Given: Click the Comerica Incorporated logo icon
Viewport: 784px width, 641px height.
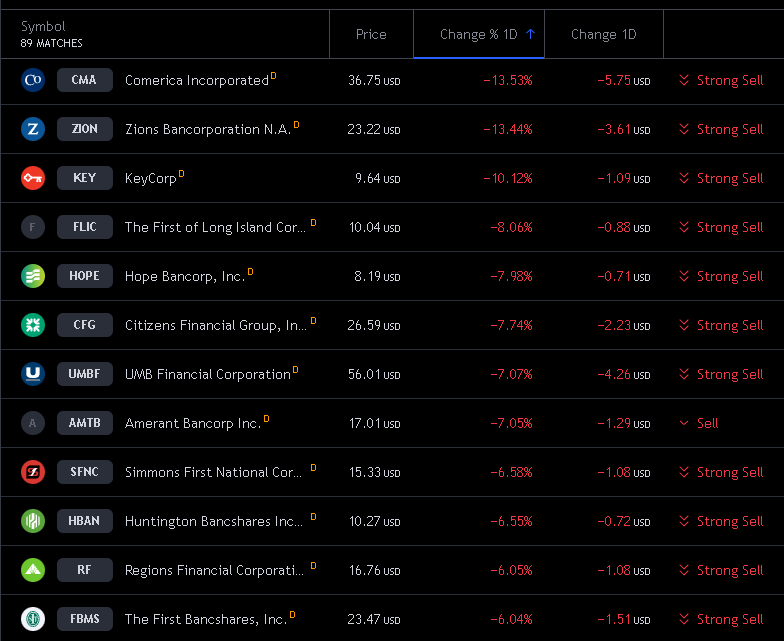Looking at the screenshot, I should point(33,80).
